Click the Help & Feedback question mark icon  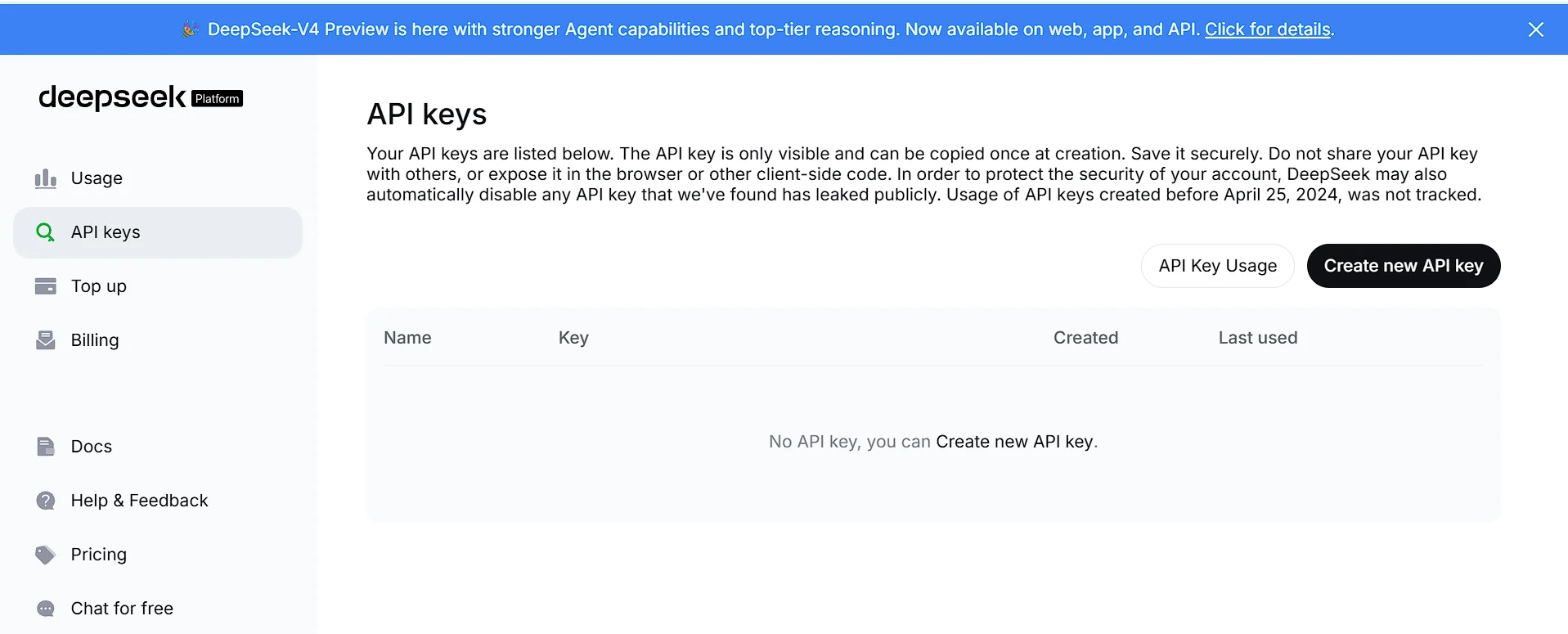46,501
